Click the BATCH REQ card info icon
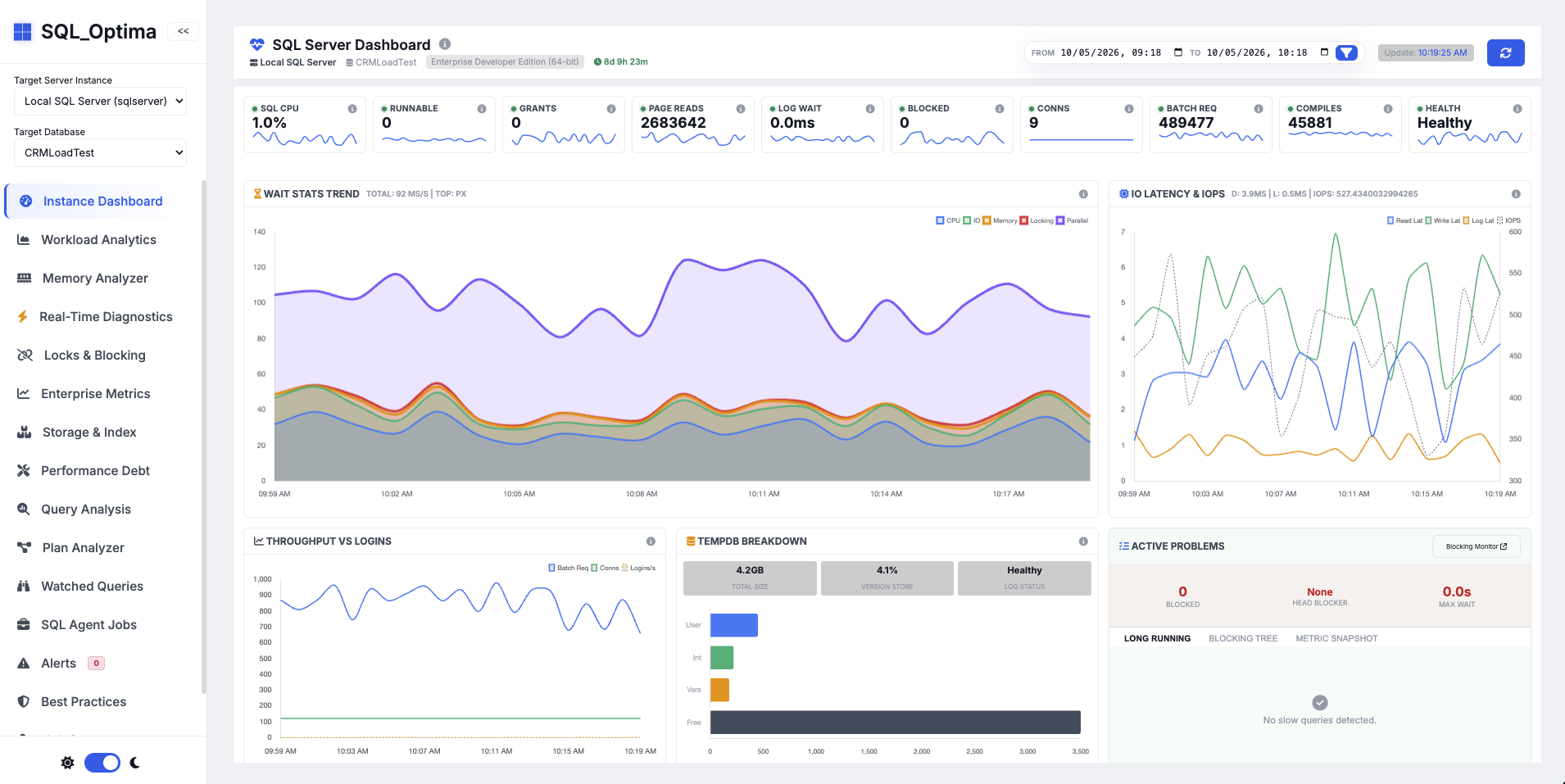Viewport: 1565px width, 784px height. click(x=1259, y=109)
